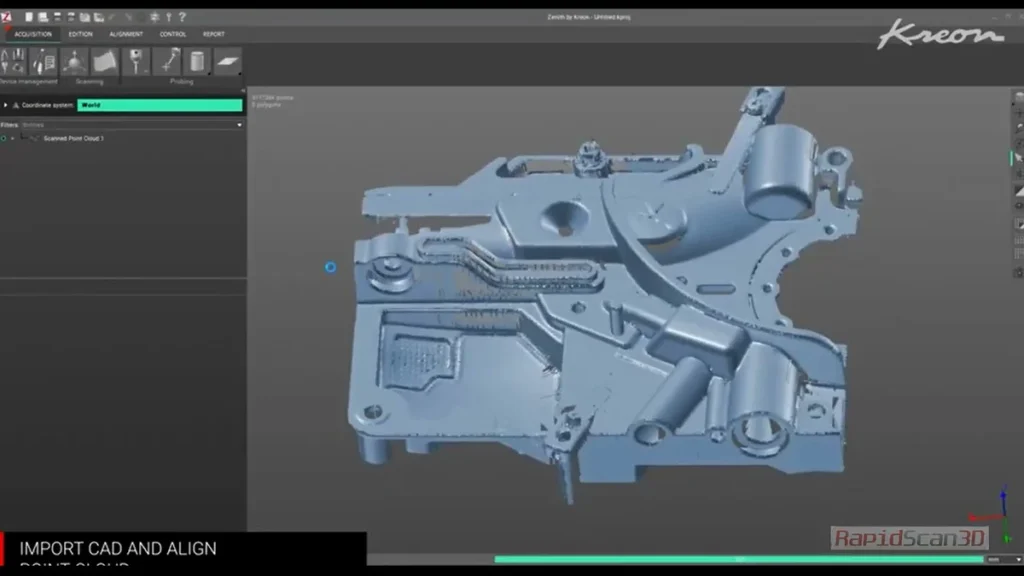Click the scanning dome icon in ribbon
The image size is (1024, 576).
click(x=74, y=62)
